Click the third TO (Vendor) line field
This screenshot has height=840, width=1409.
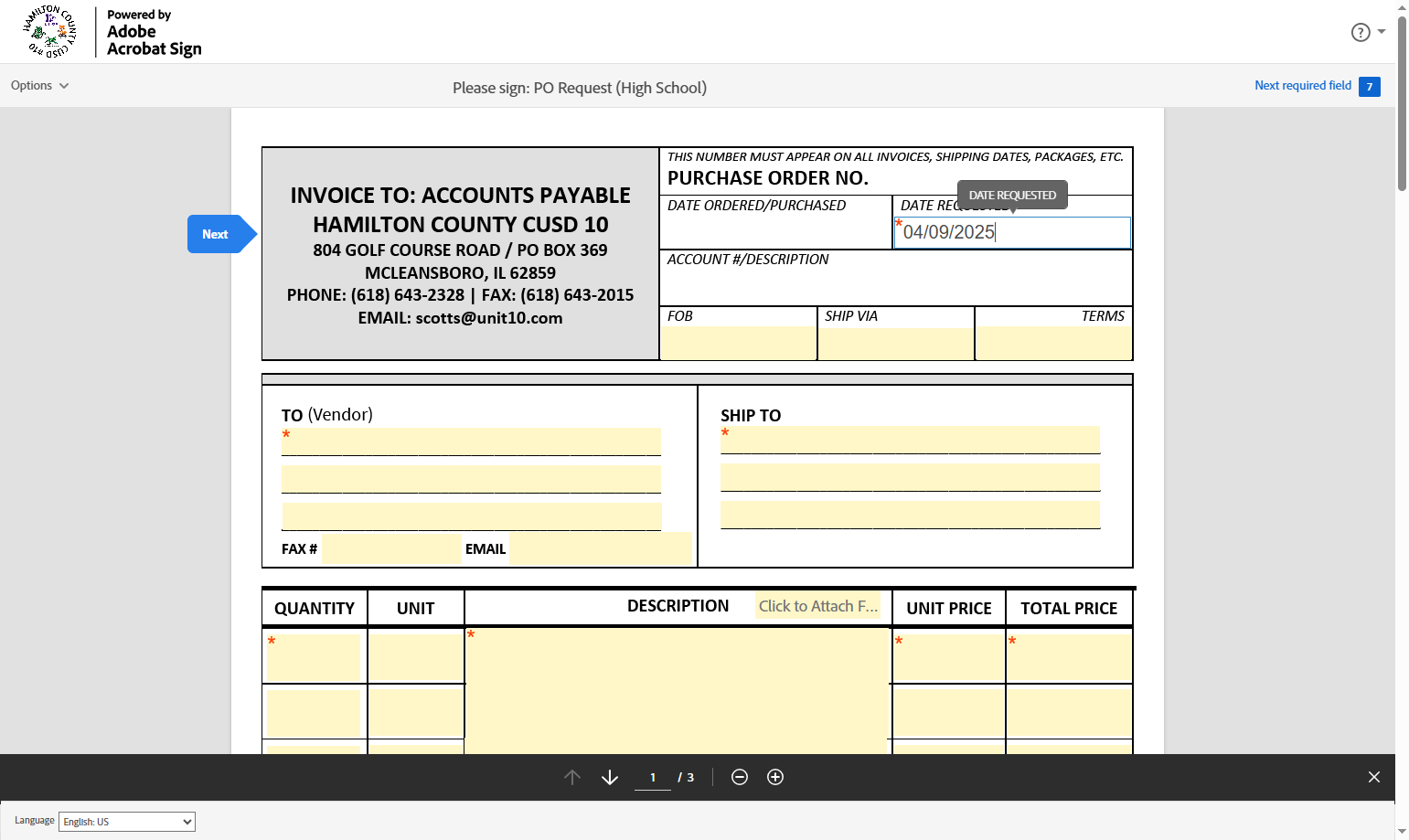471,516
